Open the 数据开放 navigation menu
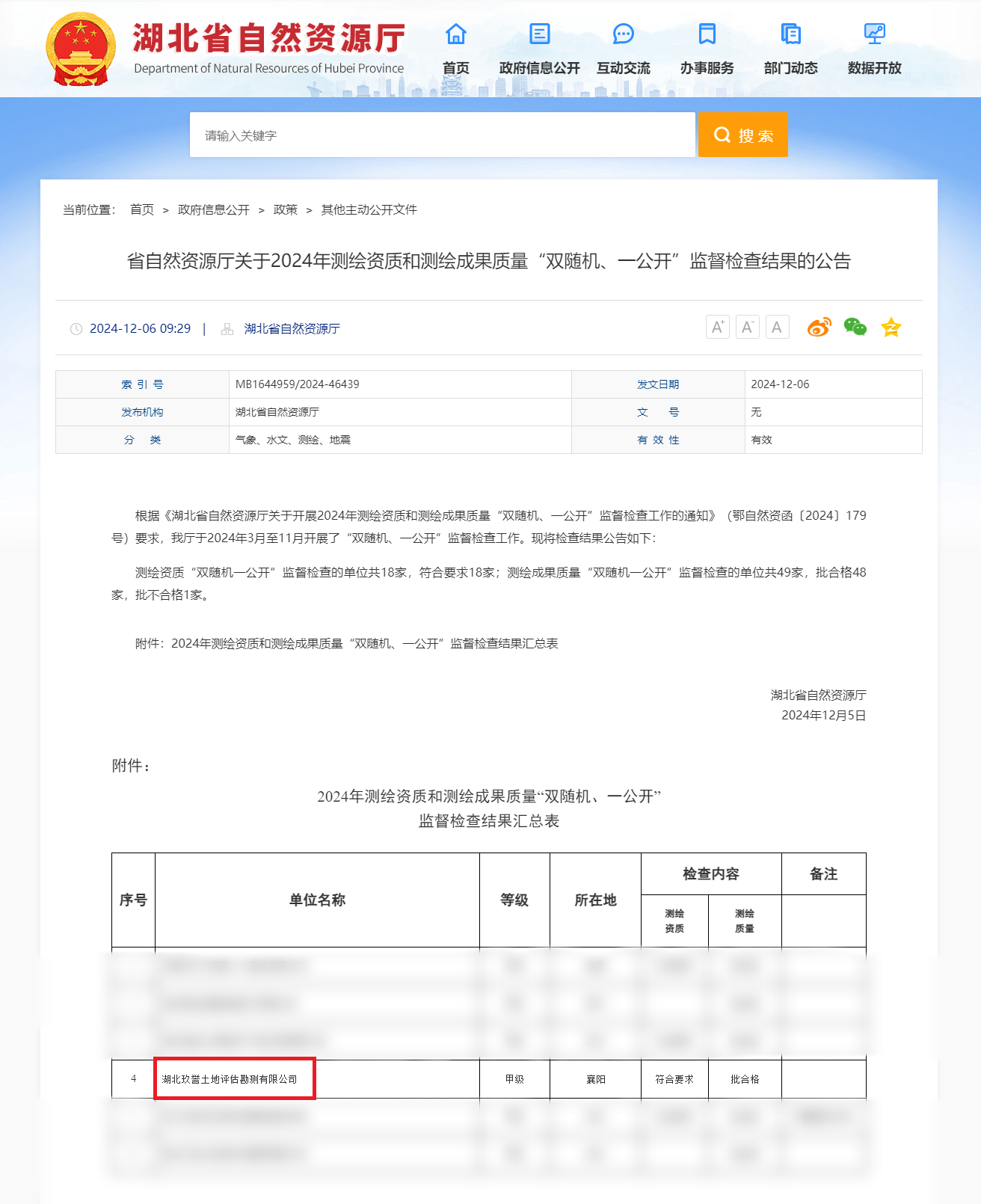This screenshot has width=981, height=1204. 875,68
